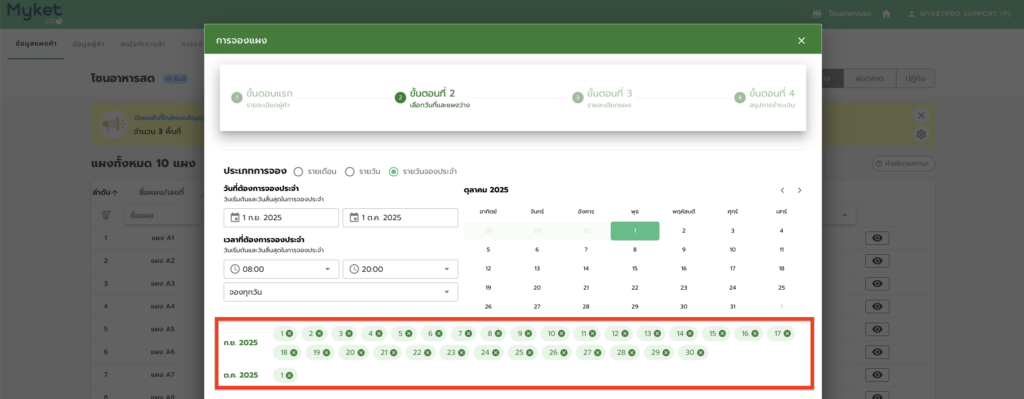Click the 1 ต.ค. 2025 end date field
The image size is (1024, 399).
(400, 217)
